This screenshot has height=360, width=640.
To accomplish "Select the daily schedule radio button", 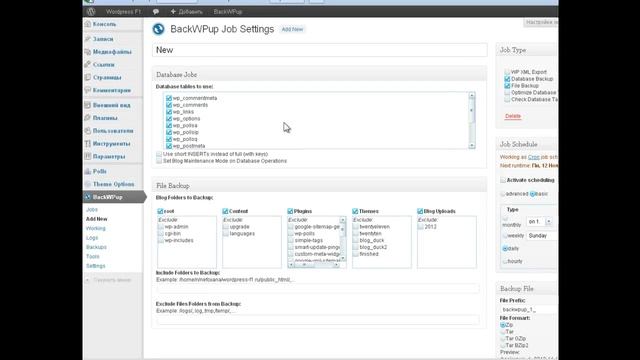I will [x=505, y=248].
